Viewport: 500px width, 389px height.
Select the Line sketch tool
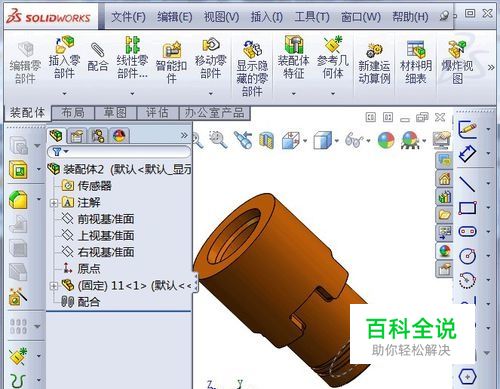(x=467, y=184)
